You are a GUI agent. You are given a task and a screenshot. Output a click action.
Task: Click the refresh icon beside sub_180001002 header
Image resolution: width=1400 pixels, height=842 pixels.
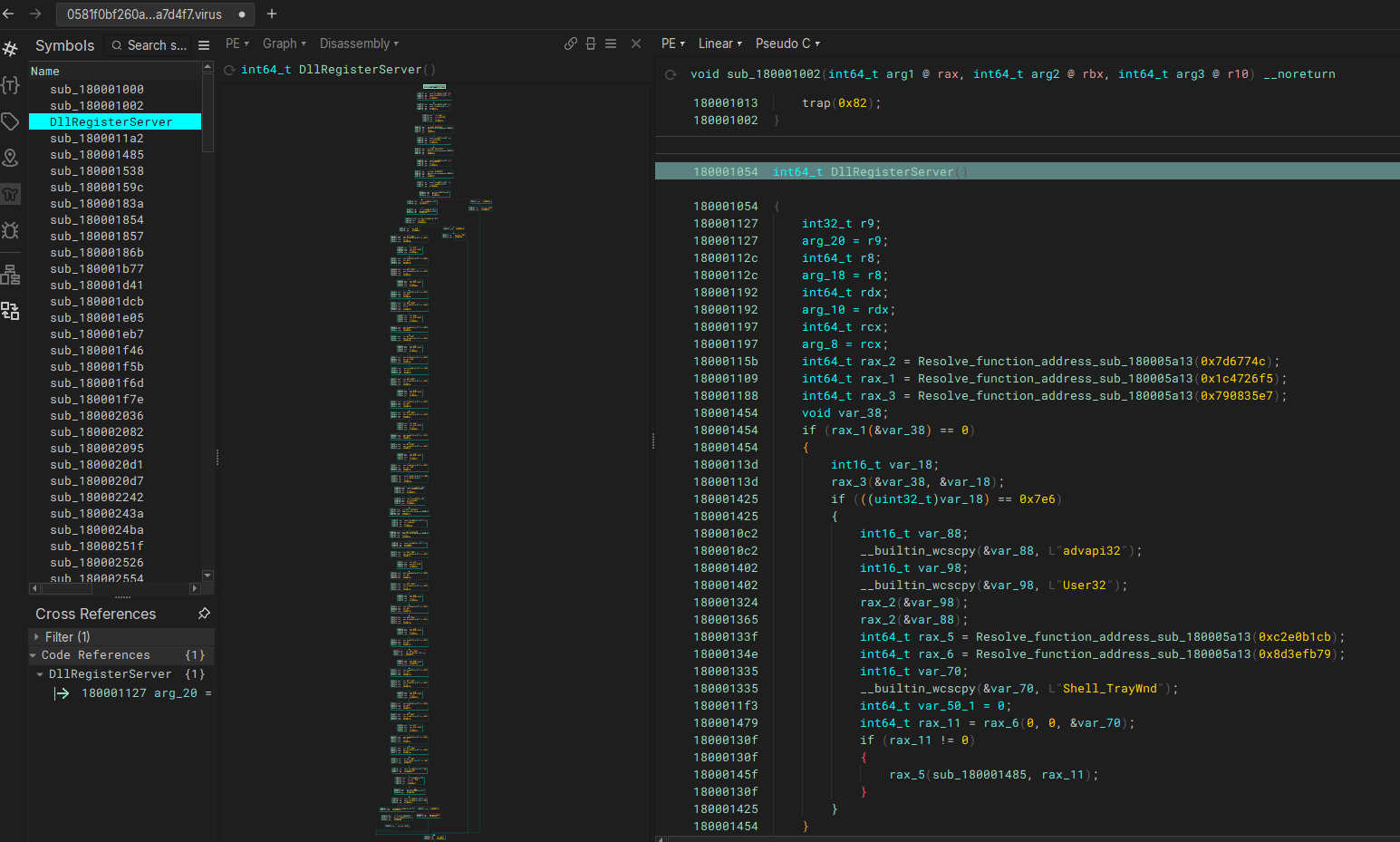671,74
